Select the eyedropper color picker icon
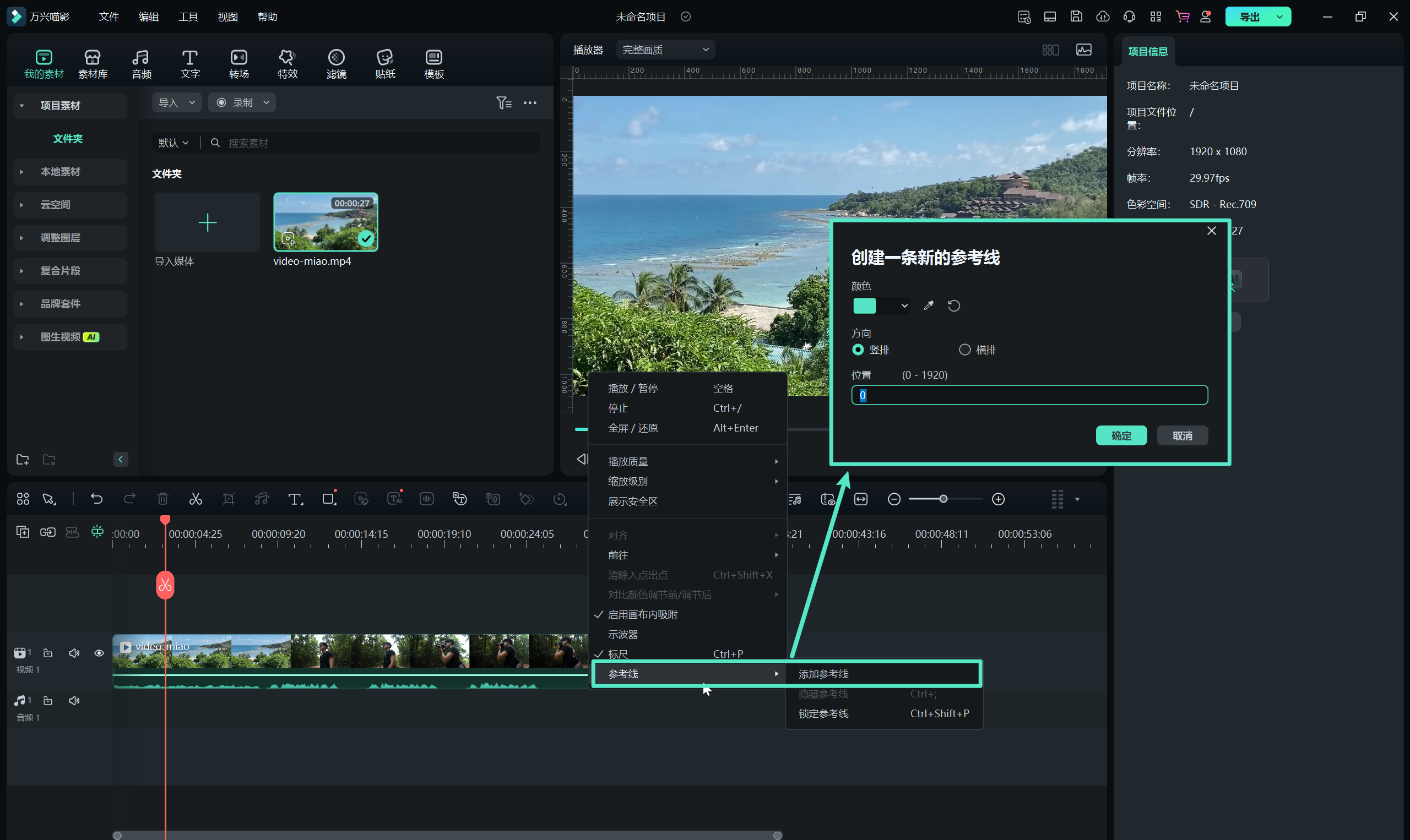 (x=928, y=306)
